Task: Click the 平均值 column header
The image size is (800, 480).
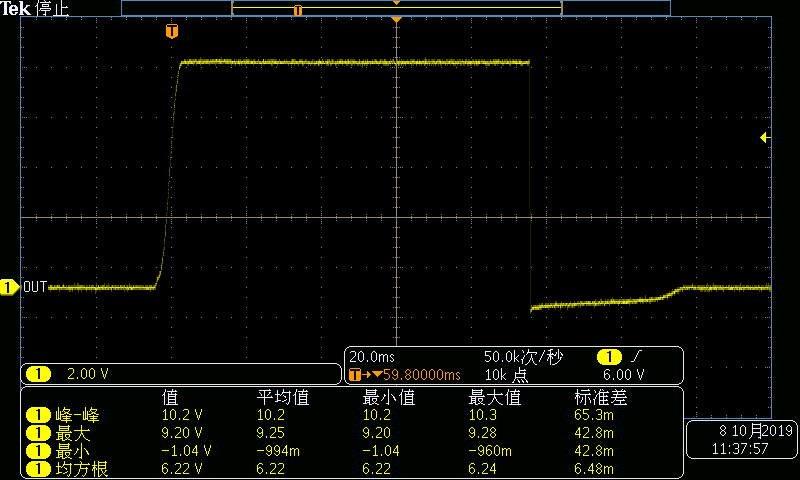Action: 283,397
